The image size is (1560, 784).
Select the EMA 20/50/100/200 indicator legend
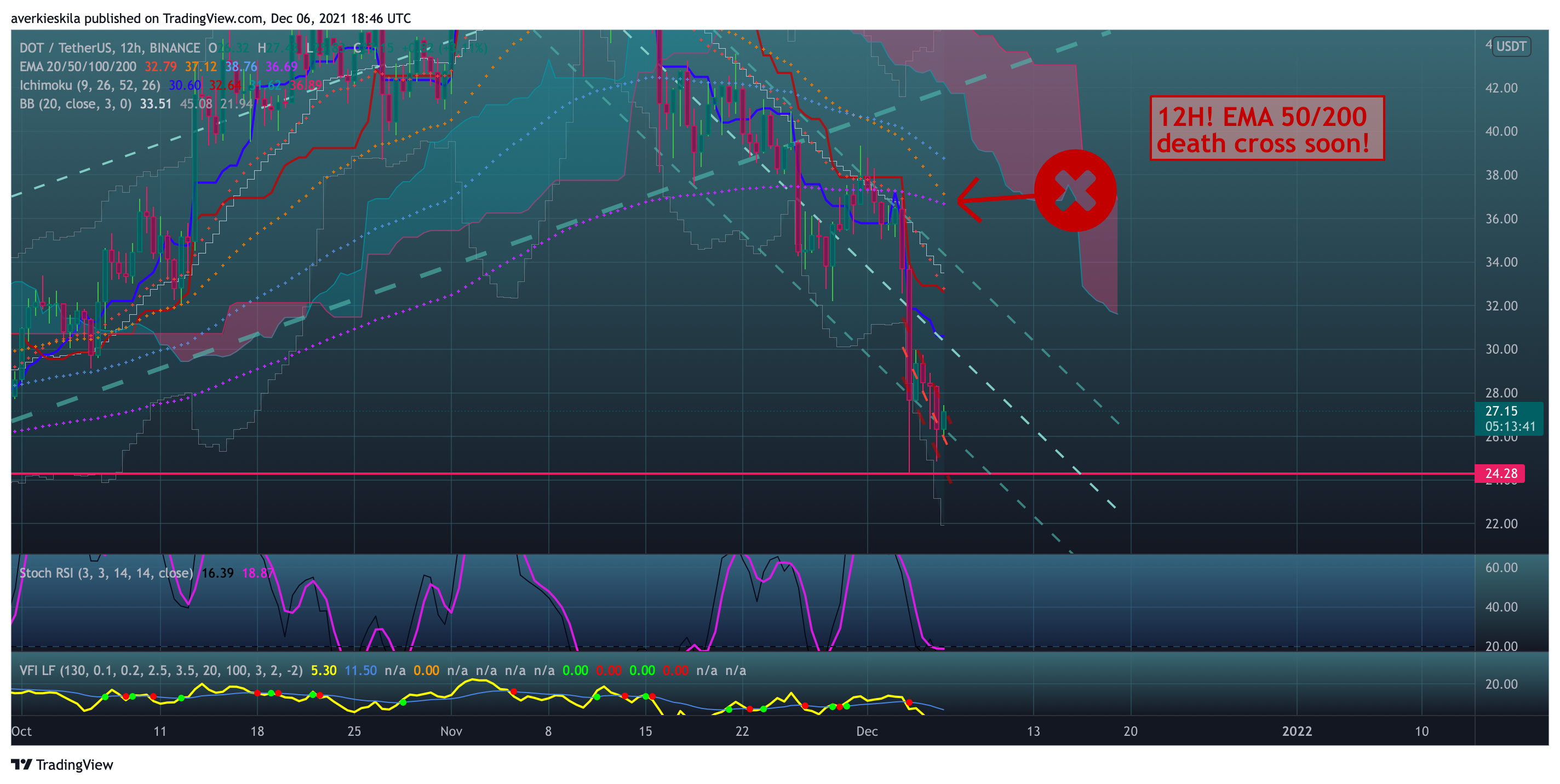pyautogui.click(x=78, y=67)
